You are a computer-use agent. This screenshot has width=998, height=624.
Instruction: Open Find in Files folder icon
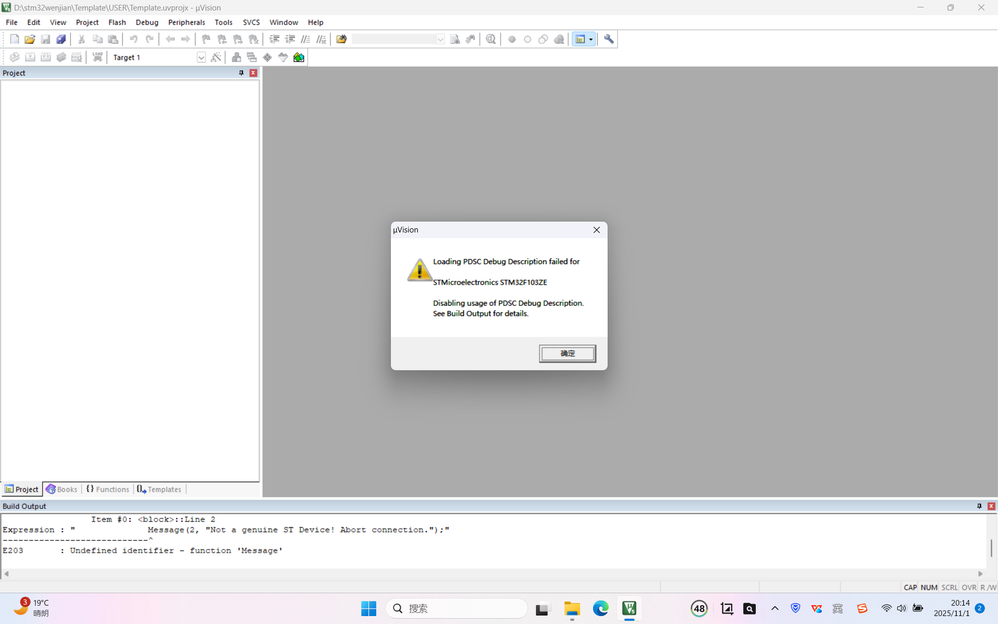342,39
